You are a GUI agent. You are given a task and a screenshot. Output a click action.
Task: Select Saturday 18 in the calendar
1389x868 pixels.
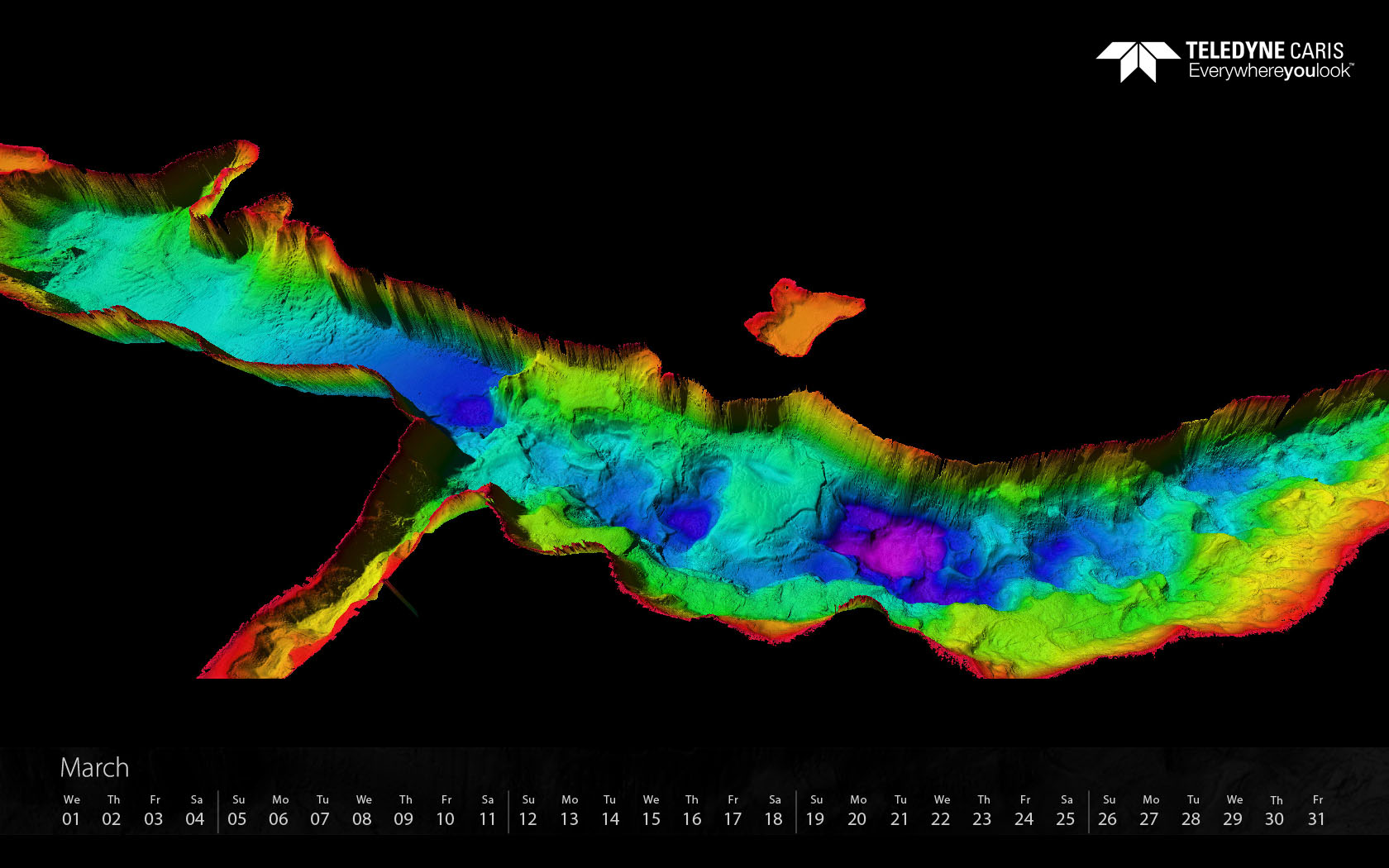click(774, 811)
